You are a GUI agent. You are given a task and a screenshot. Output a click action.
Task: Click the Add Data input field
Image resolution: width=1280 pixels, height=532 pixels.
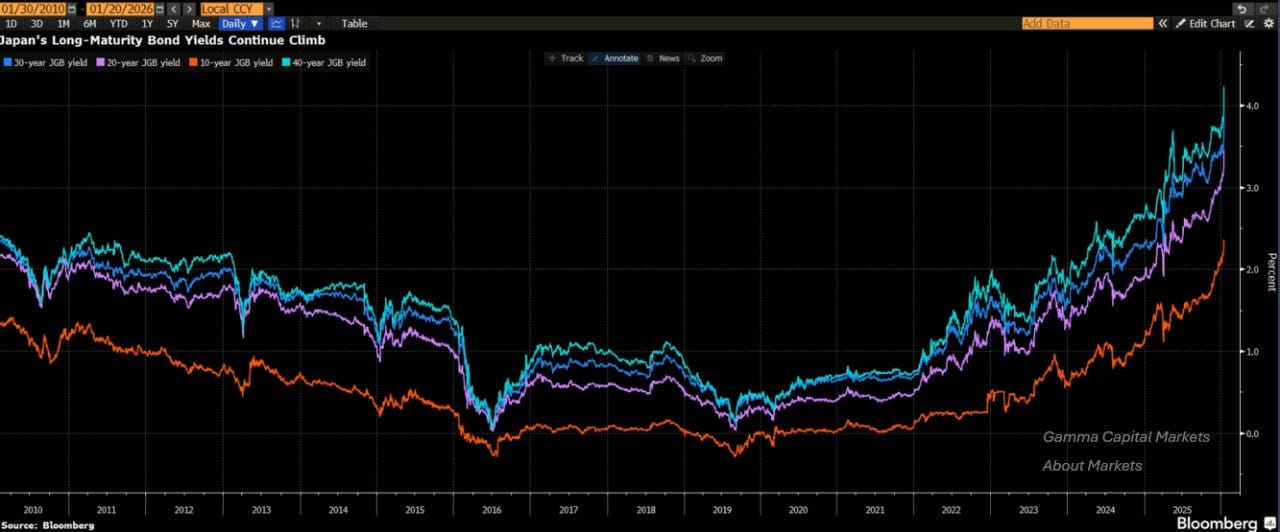(x=1087, y=23)
